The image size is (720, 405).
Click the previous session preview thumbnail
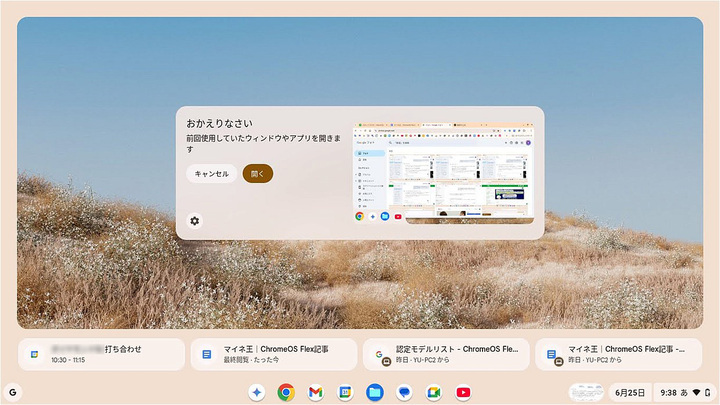(x=443, y=174)
